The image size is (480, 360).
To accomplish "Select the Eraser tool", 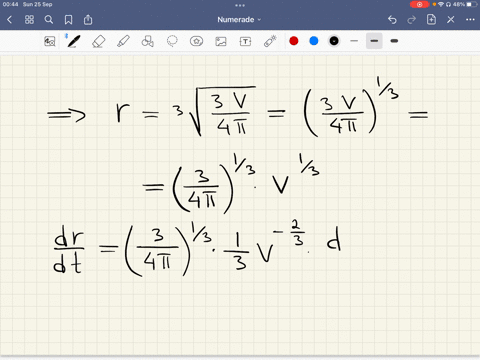I will (x=98, y=41).
